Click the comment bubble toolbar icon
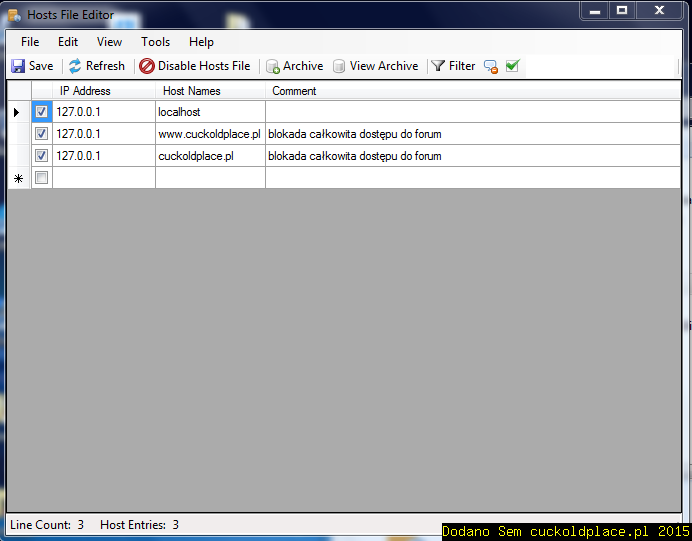 (x=491, y=66)
